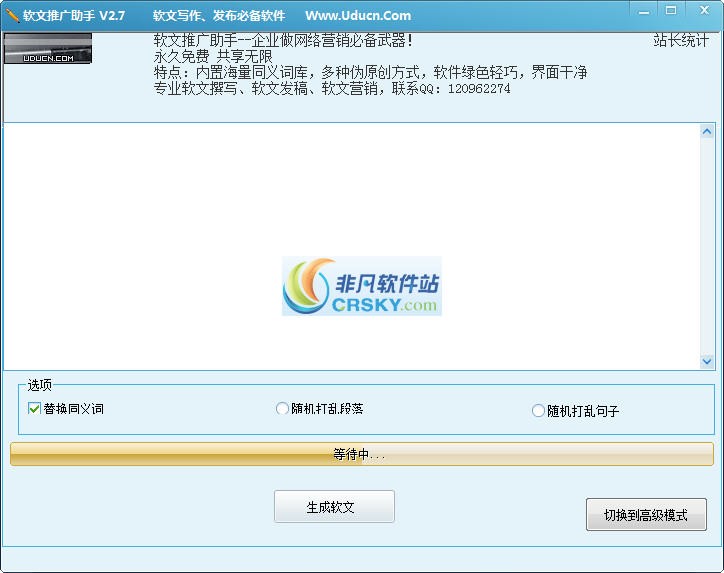Click the scroll up arrow of text area
This screenshot has height=573, width=724.
[x=706, y=132]
